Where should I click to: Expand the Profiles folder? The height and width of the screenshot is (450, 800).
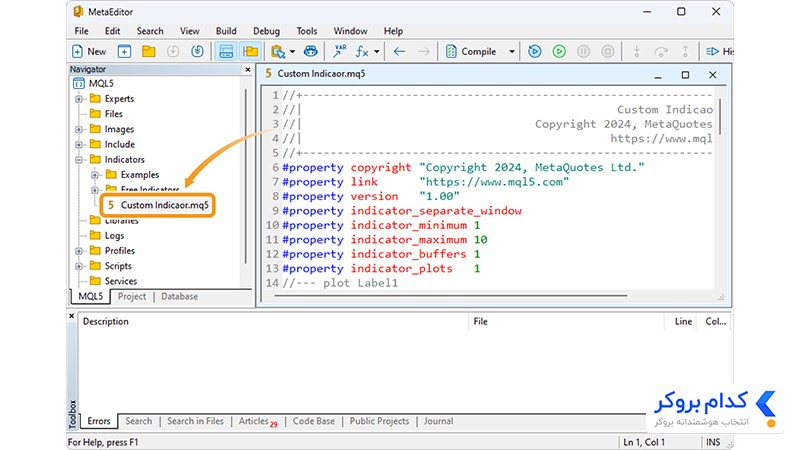[79, 251]
